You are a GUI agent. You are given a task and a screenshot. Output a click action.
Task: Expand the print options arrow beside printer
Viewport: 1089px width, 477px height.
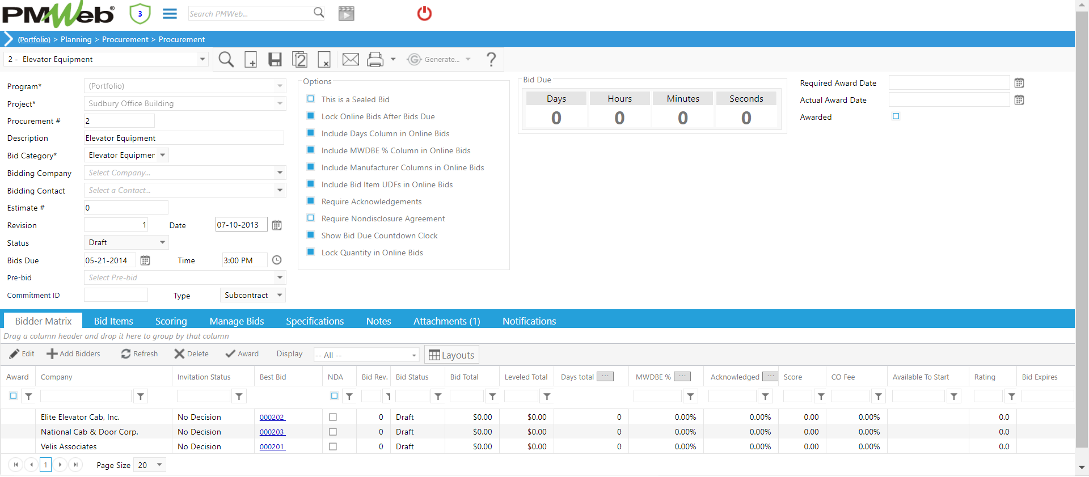393,60
